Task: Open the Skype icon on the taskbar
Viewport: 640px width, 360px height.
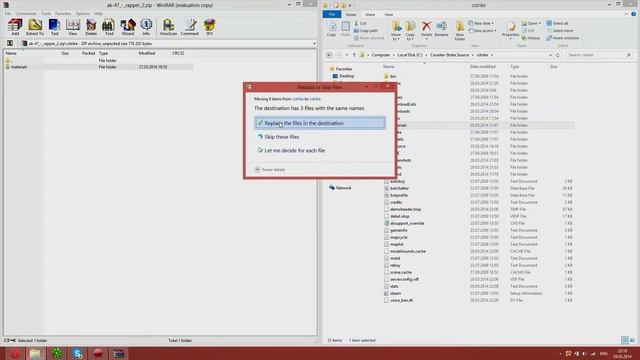Action: pos(78,353)
